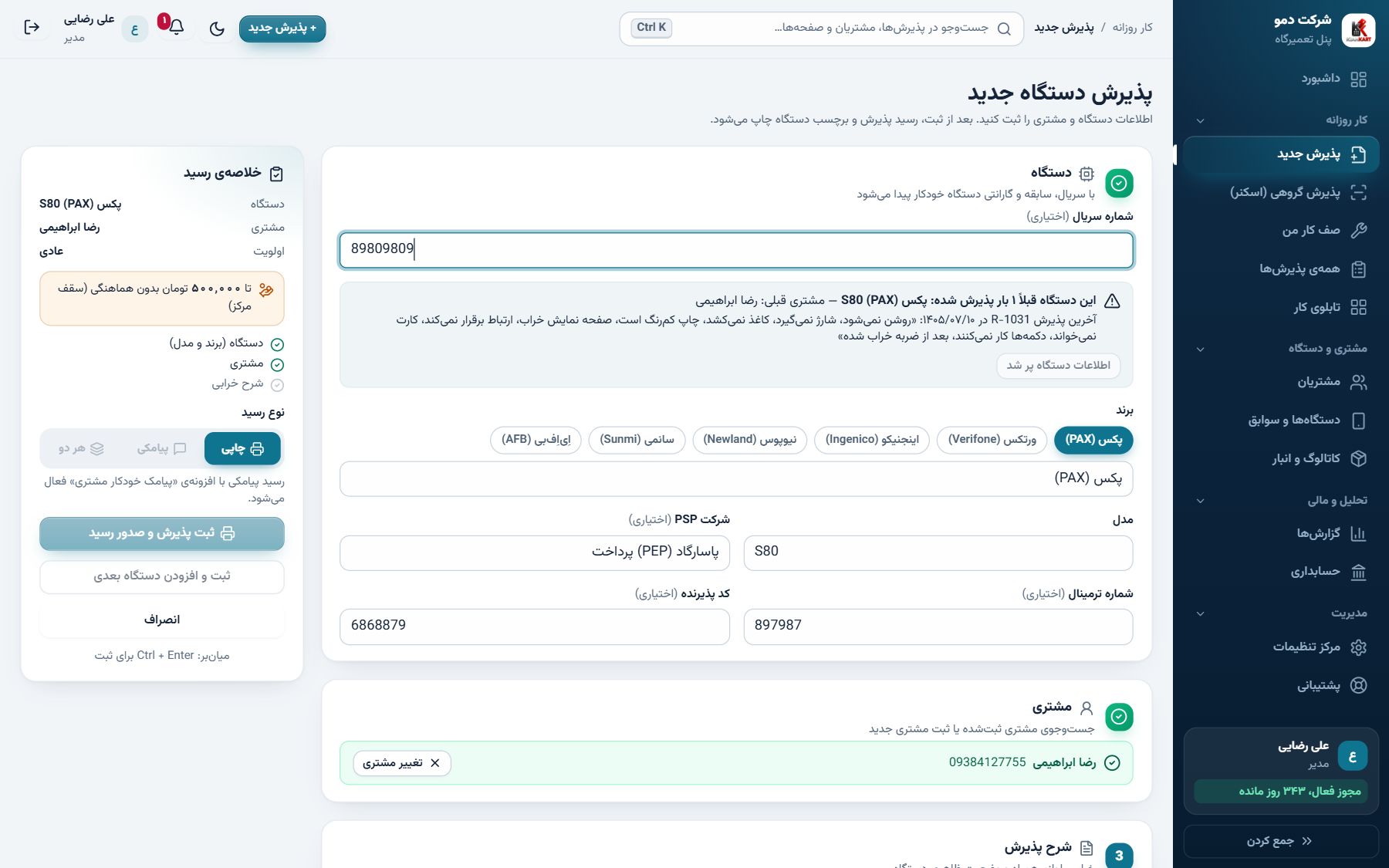1389x868 pixels.
Task: Click the شماره ترمینال input field
Action: pyautogui.click(x=938, y=626)
